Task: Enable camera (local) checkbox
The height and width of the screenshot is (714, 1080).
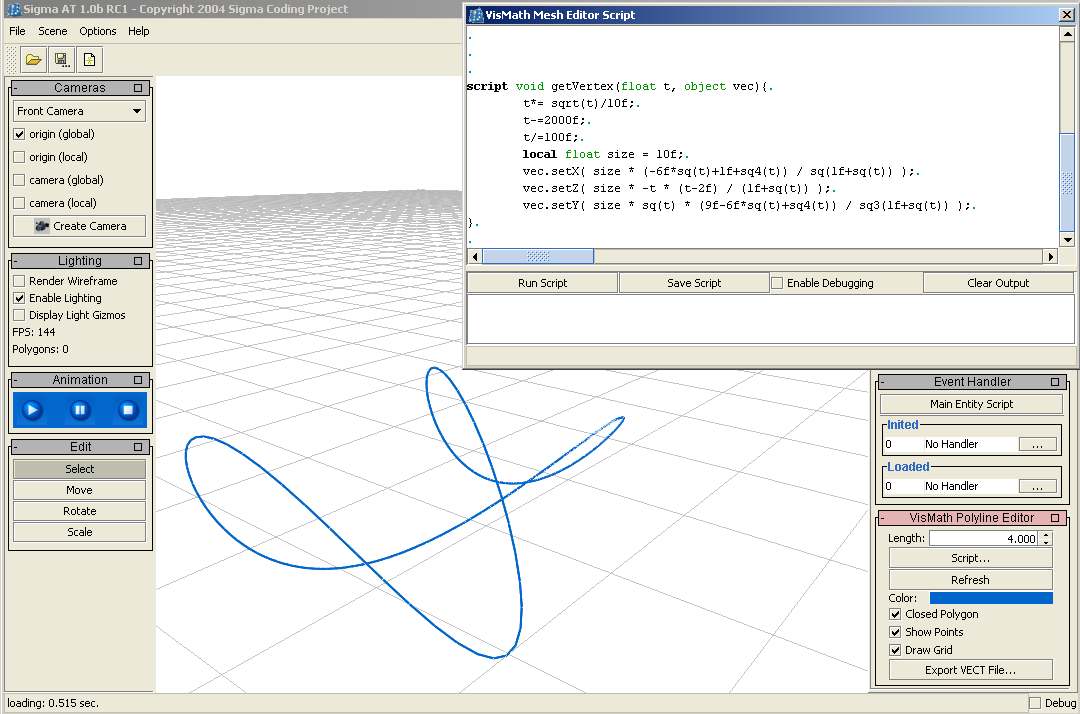Action: point(19,203)
